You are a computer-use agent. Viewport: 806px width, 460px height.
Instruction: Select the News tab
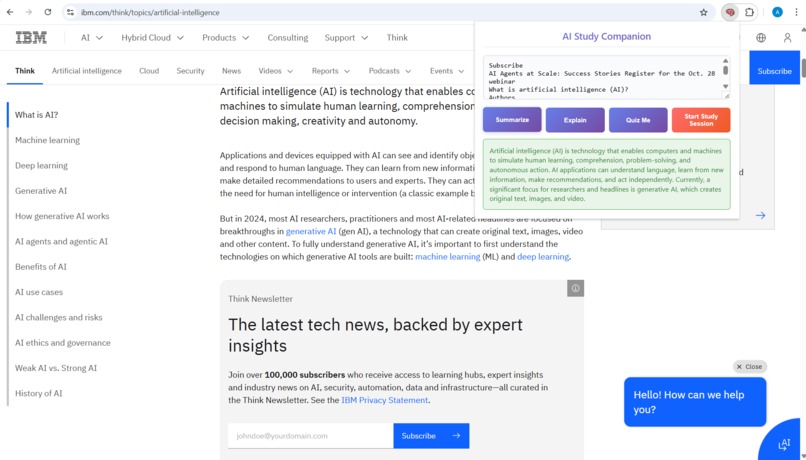231,71
